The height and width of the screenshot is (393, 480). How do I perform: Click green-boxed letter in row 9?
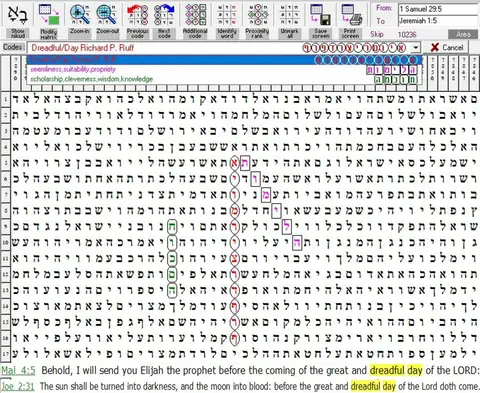[172, 227]
